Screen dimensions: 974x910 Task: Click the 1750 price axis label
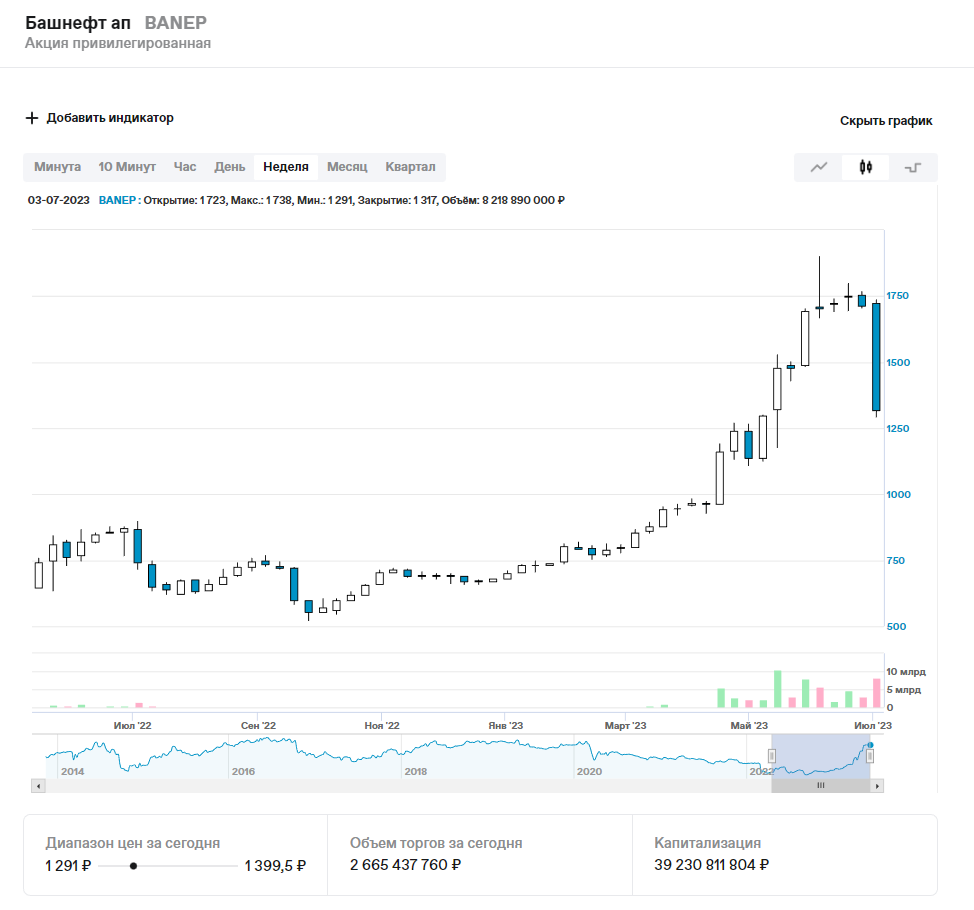898,296
